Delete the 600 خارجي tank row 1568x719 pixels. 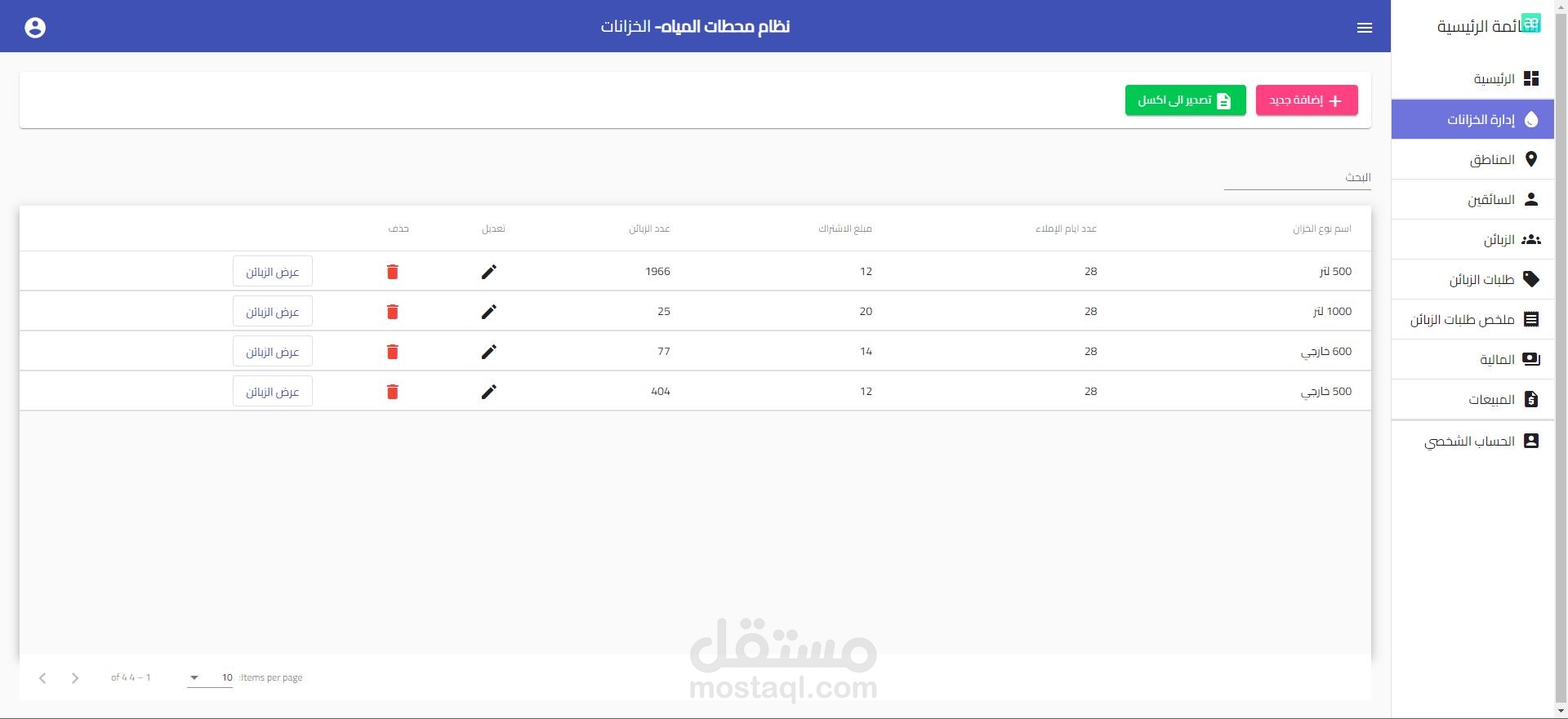[x=393, y=352]
